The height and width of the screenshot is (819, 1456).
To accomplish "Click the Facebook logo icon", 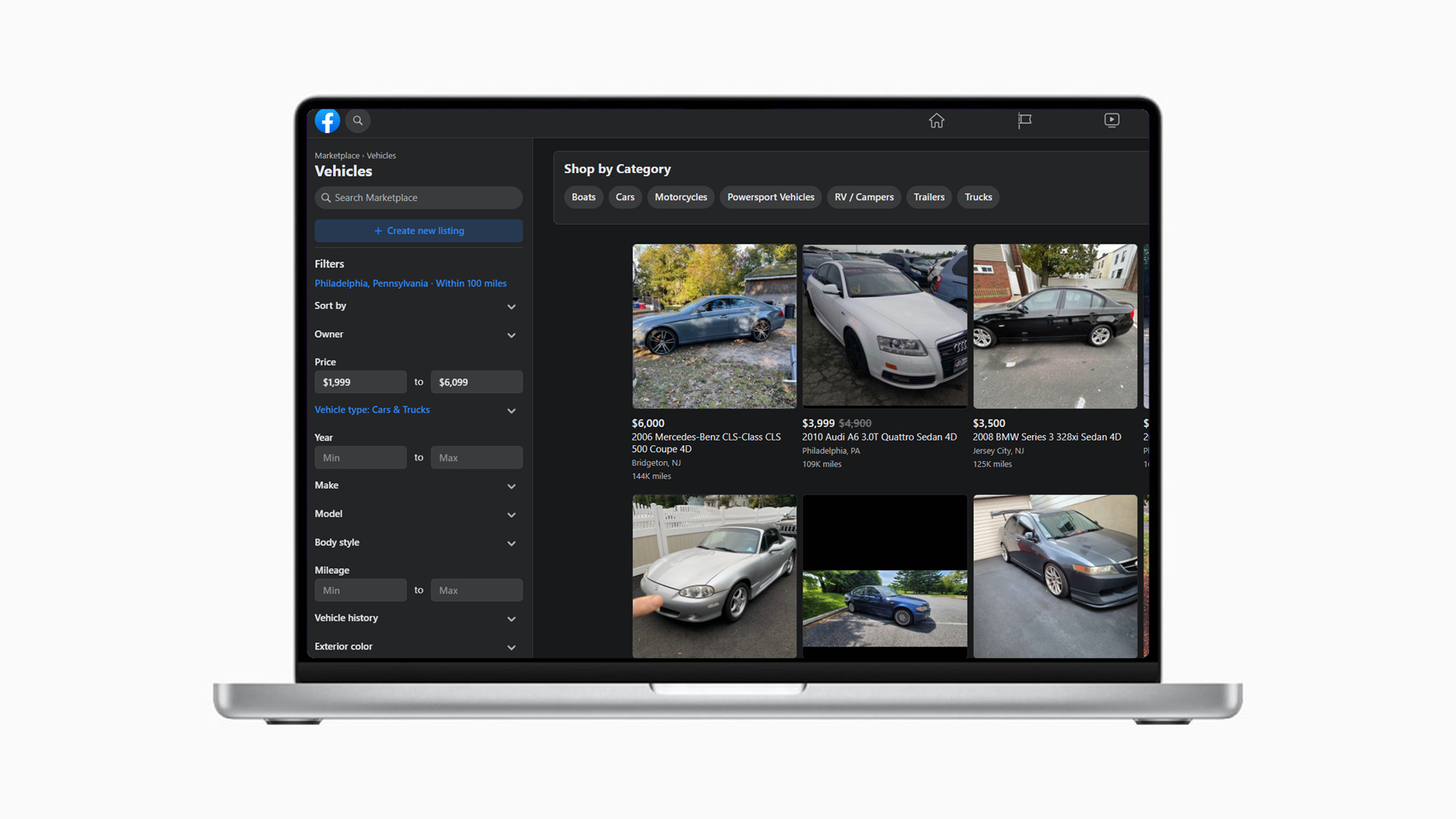I will click(327, 121).
